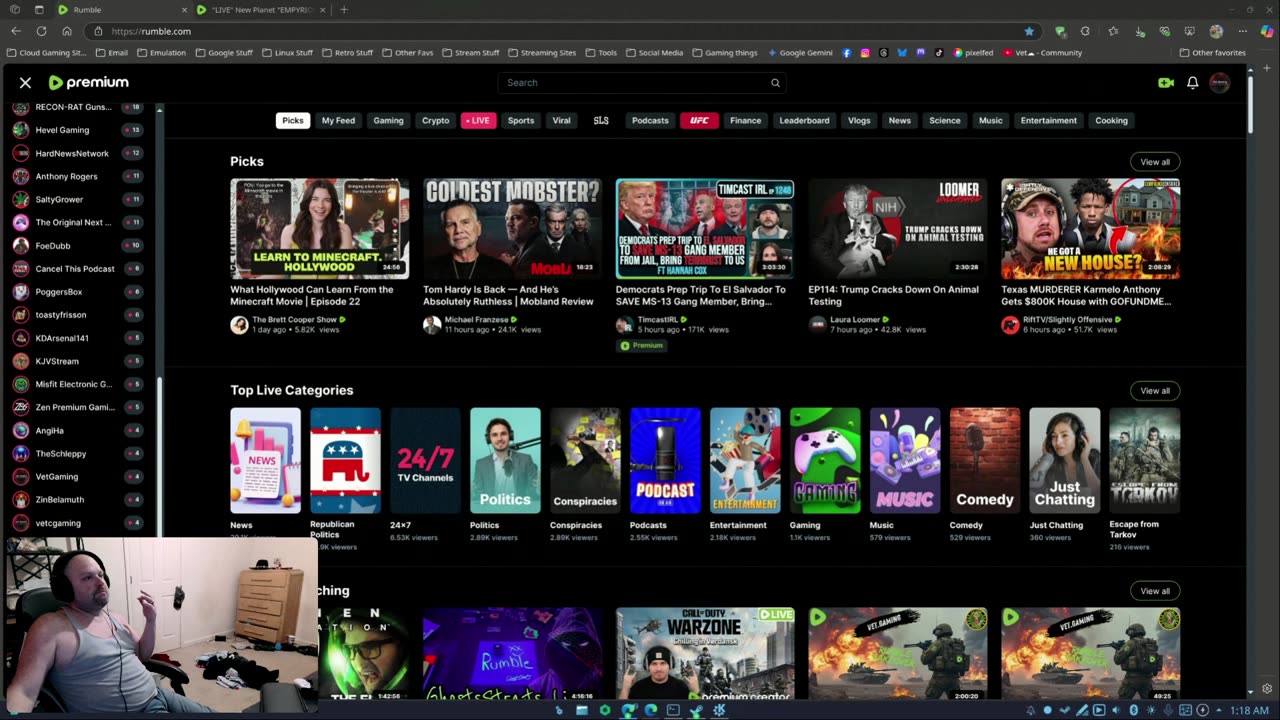Expand the Google Stuff bookmarks folder

pyautogui.click(x=223, y=53)
